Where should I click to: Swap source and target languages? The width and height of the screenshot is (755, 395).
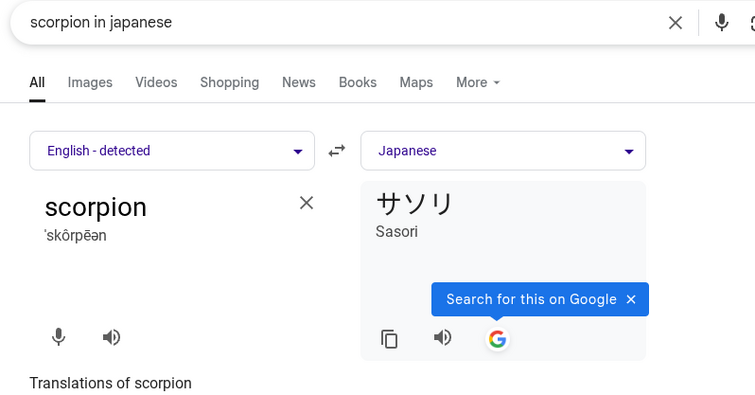pos(337,151)
